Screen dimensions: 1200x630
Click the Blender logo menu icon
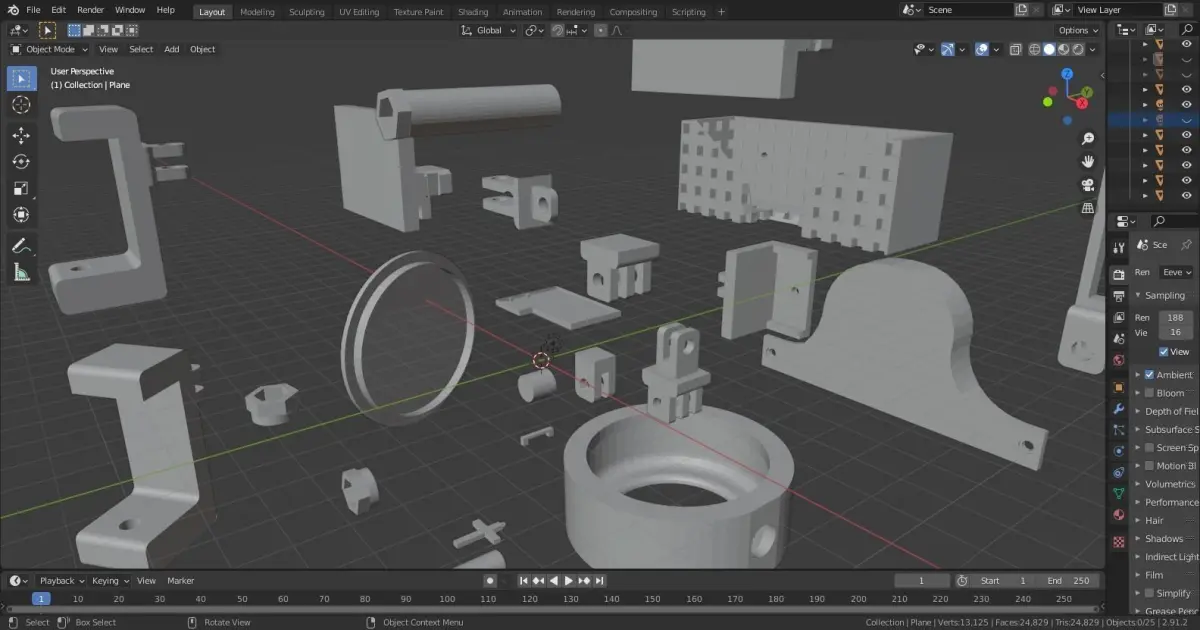pos(12,10)
